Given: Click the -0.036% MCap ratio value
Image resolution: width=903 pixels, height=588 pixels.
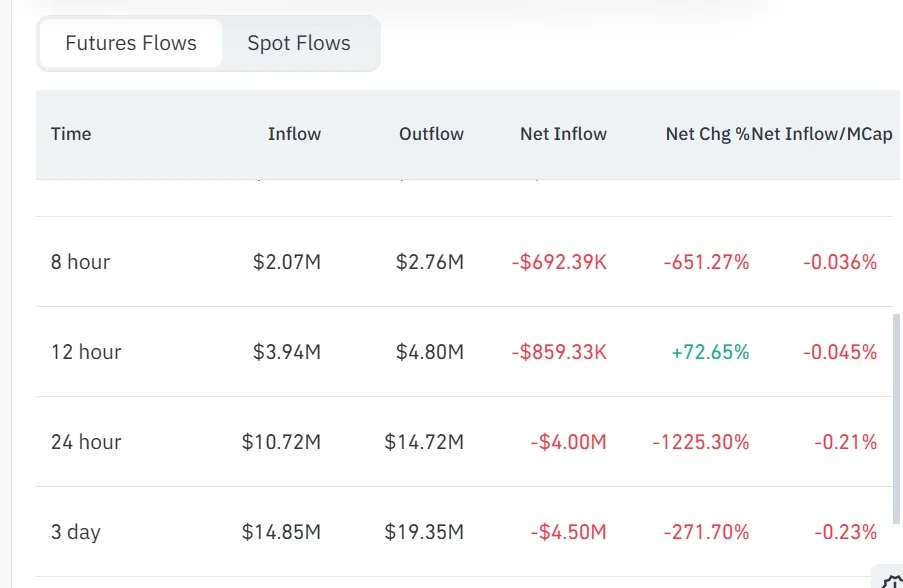Looking at the screenshot, I should [x=840, y=262].
